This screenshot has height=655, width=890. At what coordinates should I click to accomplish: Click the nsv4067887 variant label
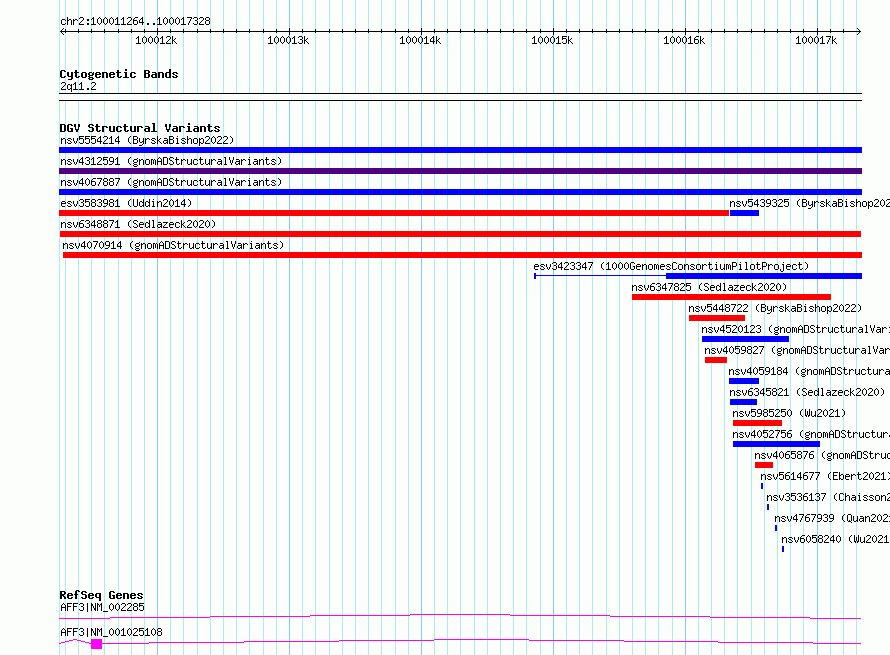(x=171, y=182)
